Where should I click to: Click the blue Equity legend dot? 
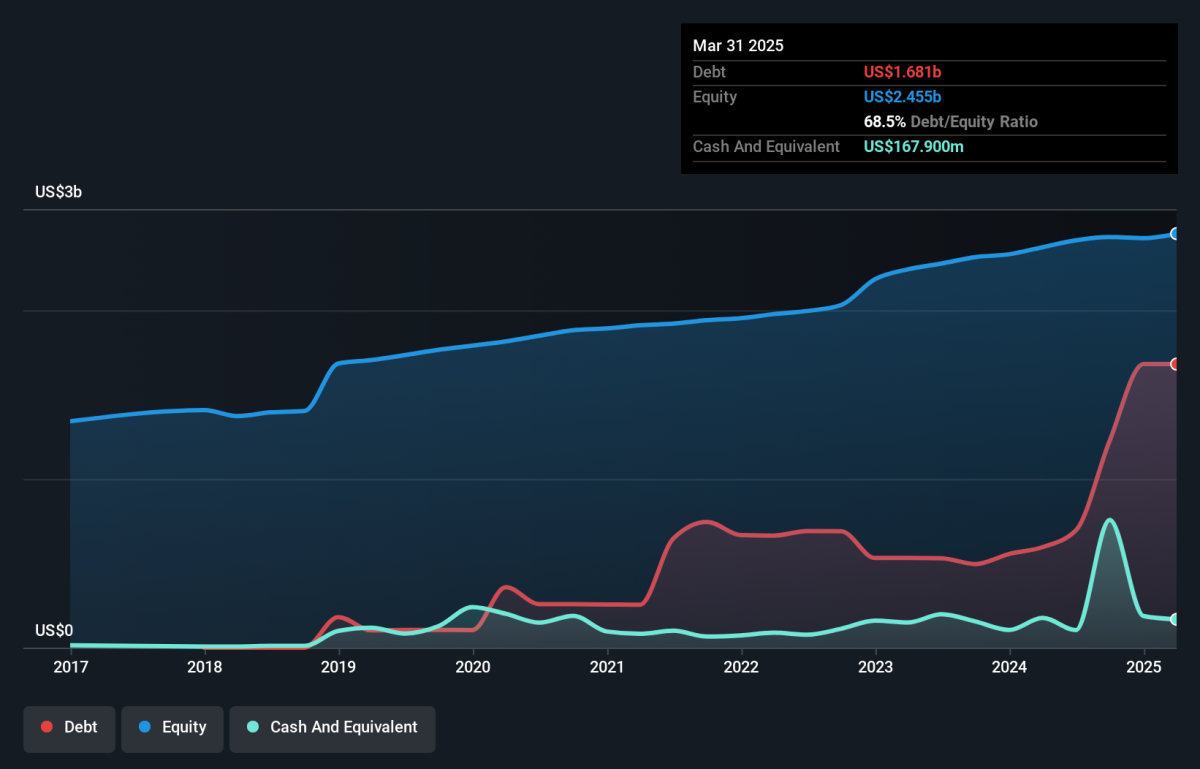[144, 728]
